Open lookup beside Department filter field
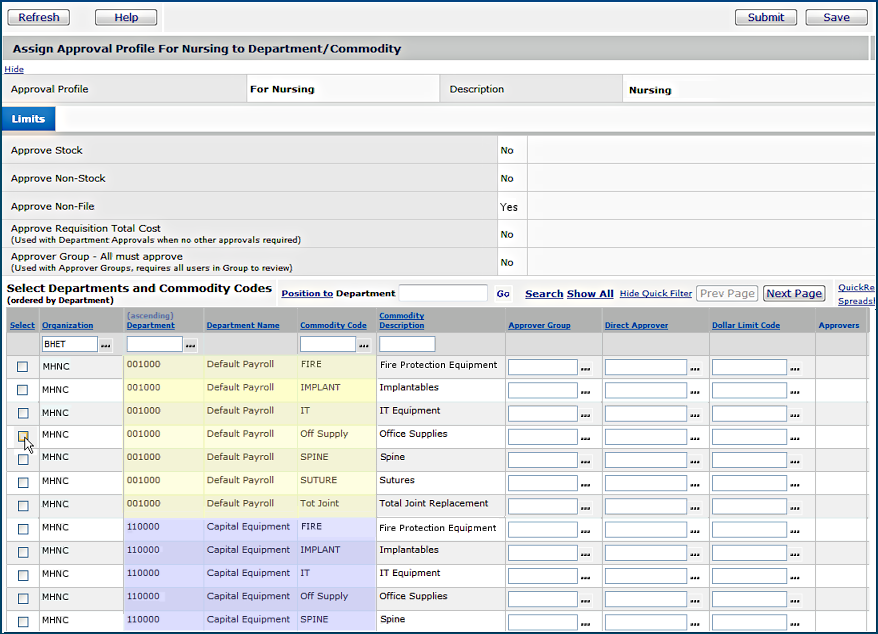878x634 pixels. tap(191, 344)
